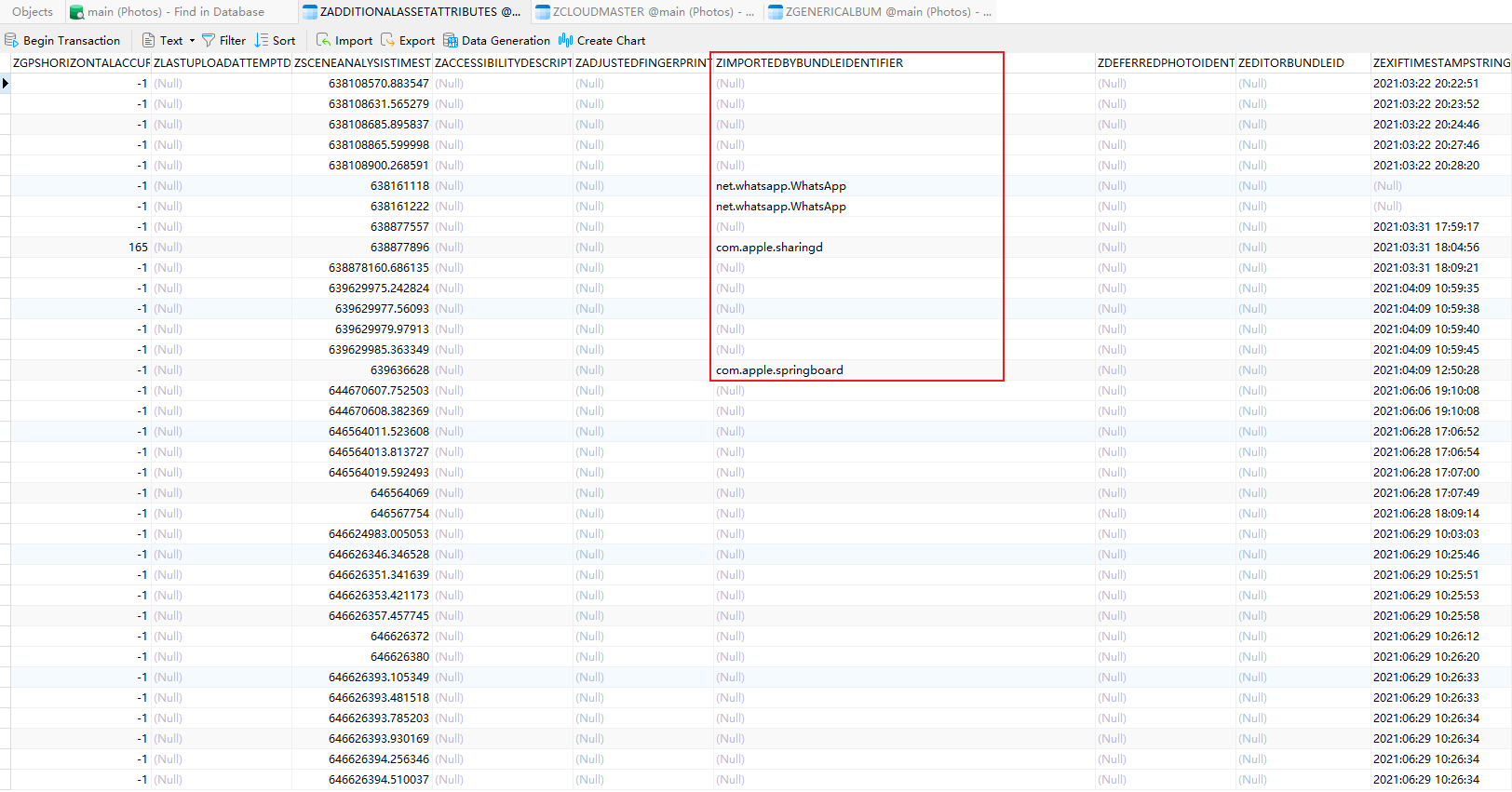Click the Create Chart icon
Viewport: 1512px width, 792px height.
point(566,40)
